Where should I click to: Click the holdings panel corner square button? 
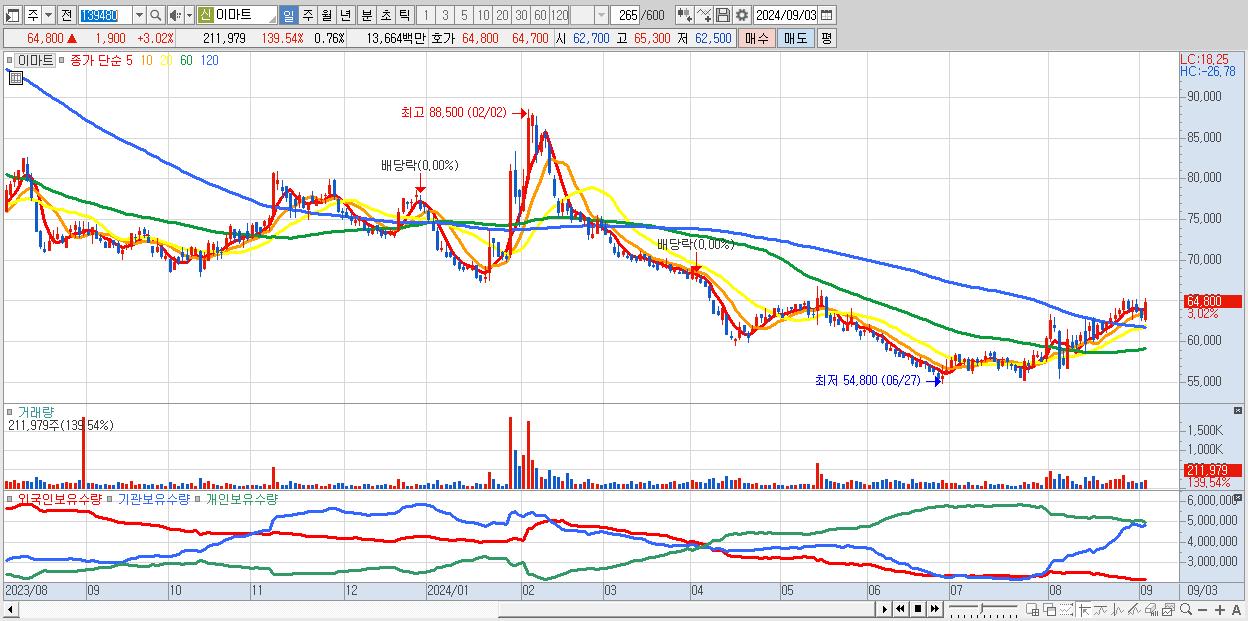[x=1238, y=497]
